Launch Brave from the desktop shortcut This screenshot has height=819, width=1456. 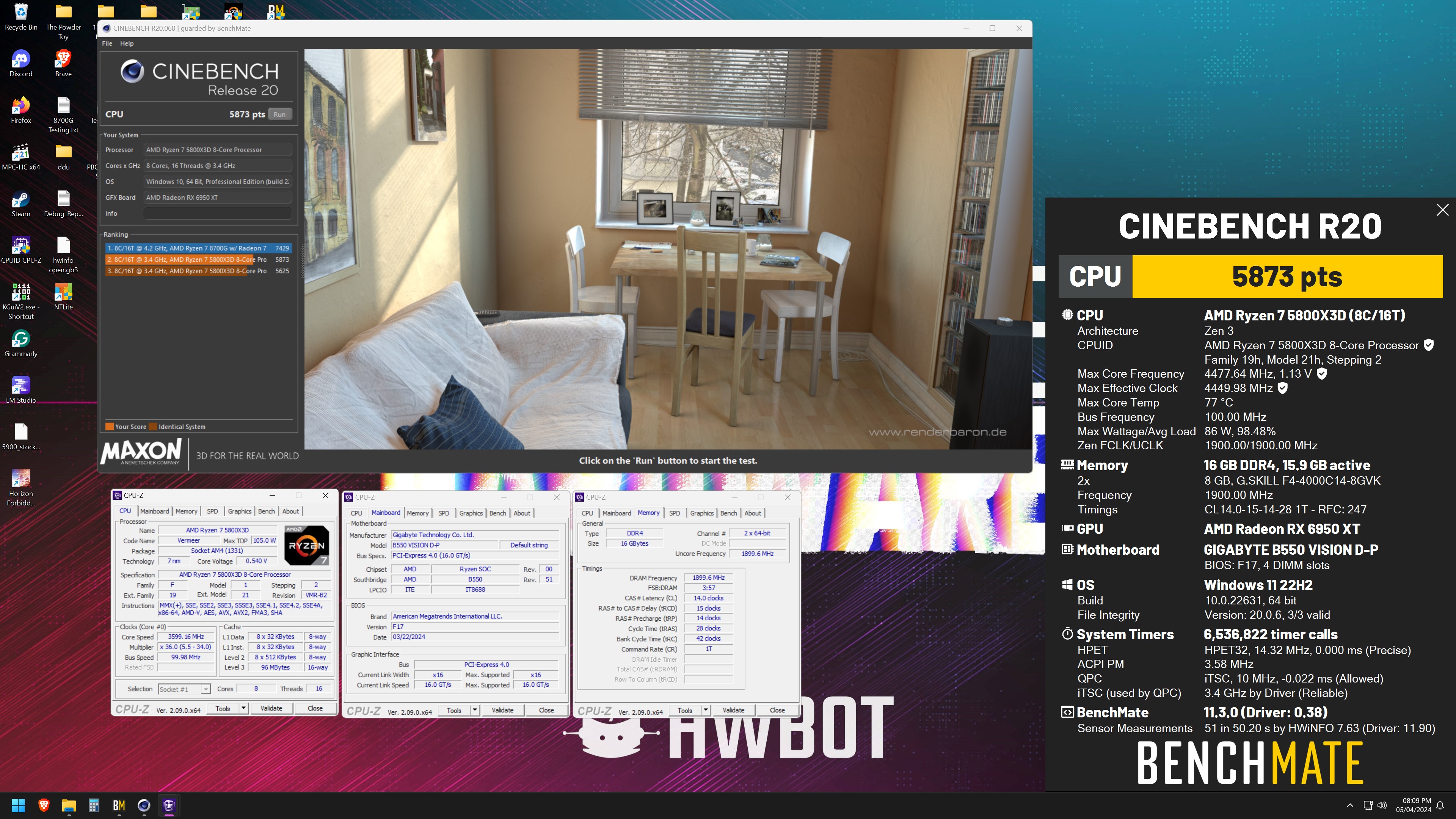pyautogui.click(x=63, y=63)
